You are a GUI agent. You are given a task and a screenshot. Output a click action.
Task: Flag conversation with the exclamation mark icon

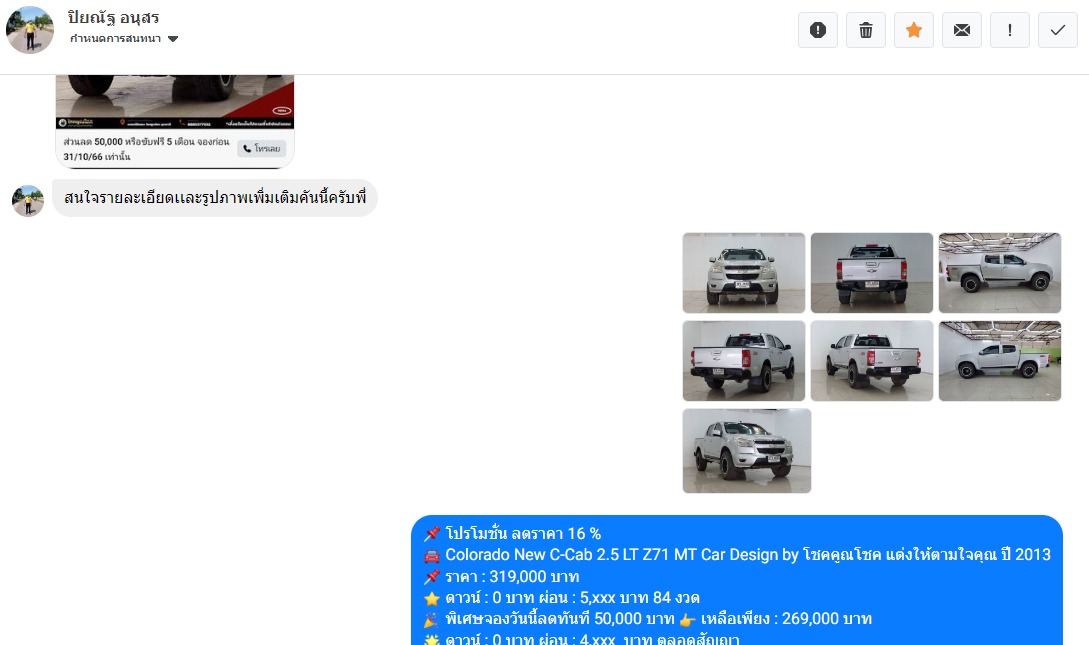tap(1009, 30)
